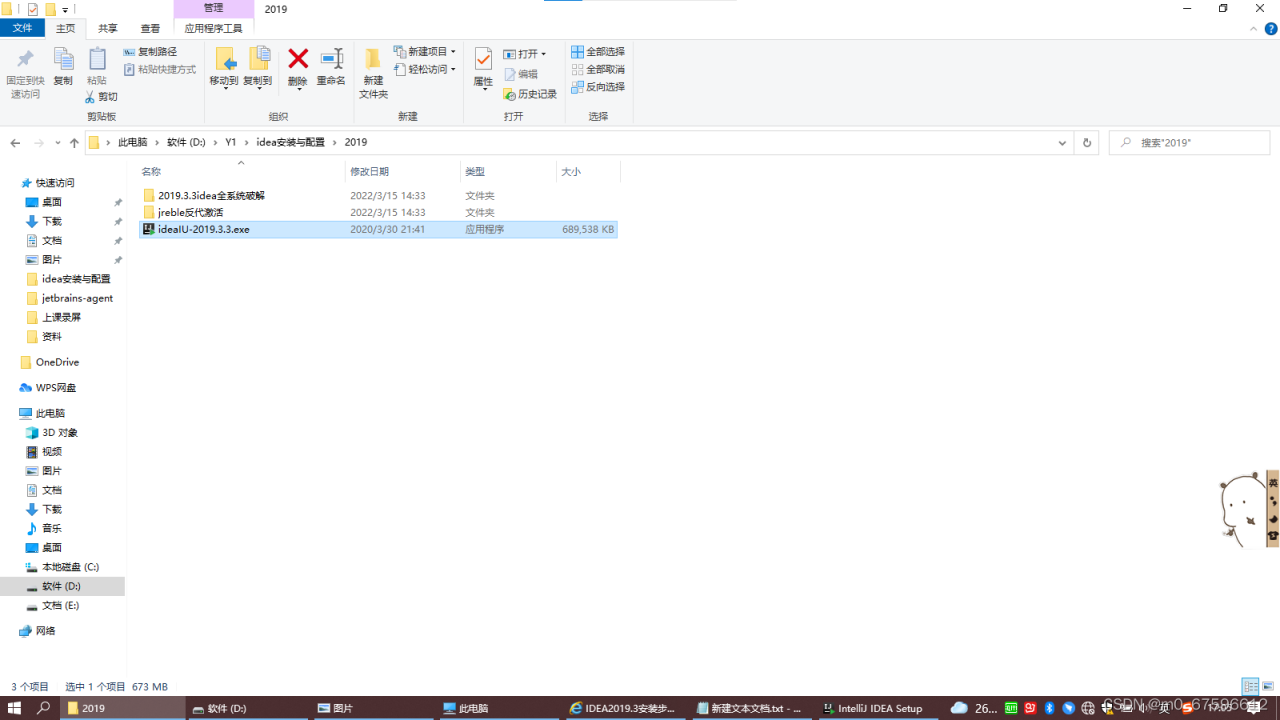Switch to the 查看 view tab
This screenshot has height=720, width=1280.
pos(150,29)
